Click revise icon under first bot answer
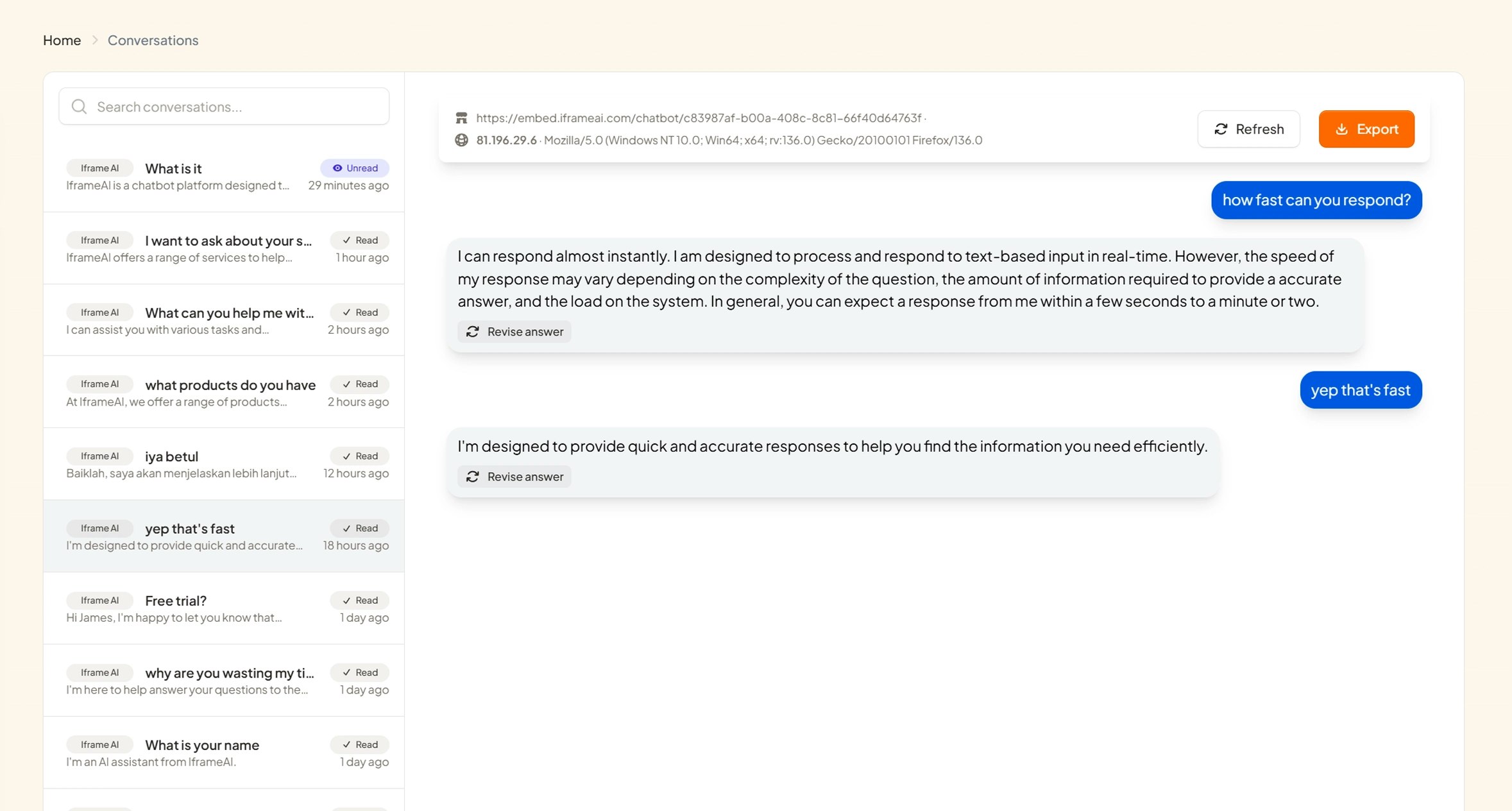 point(473,332)
